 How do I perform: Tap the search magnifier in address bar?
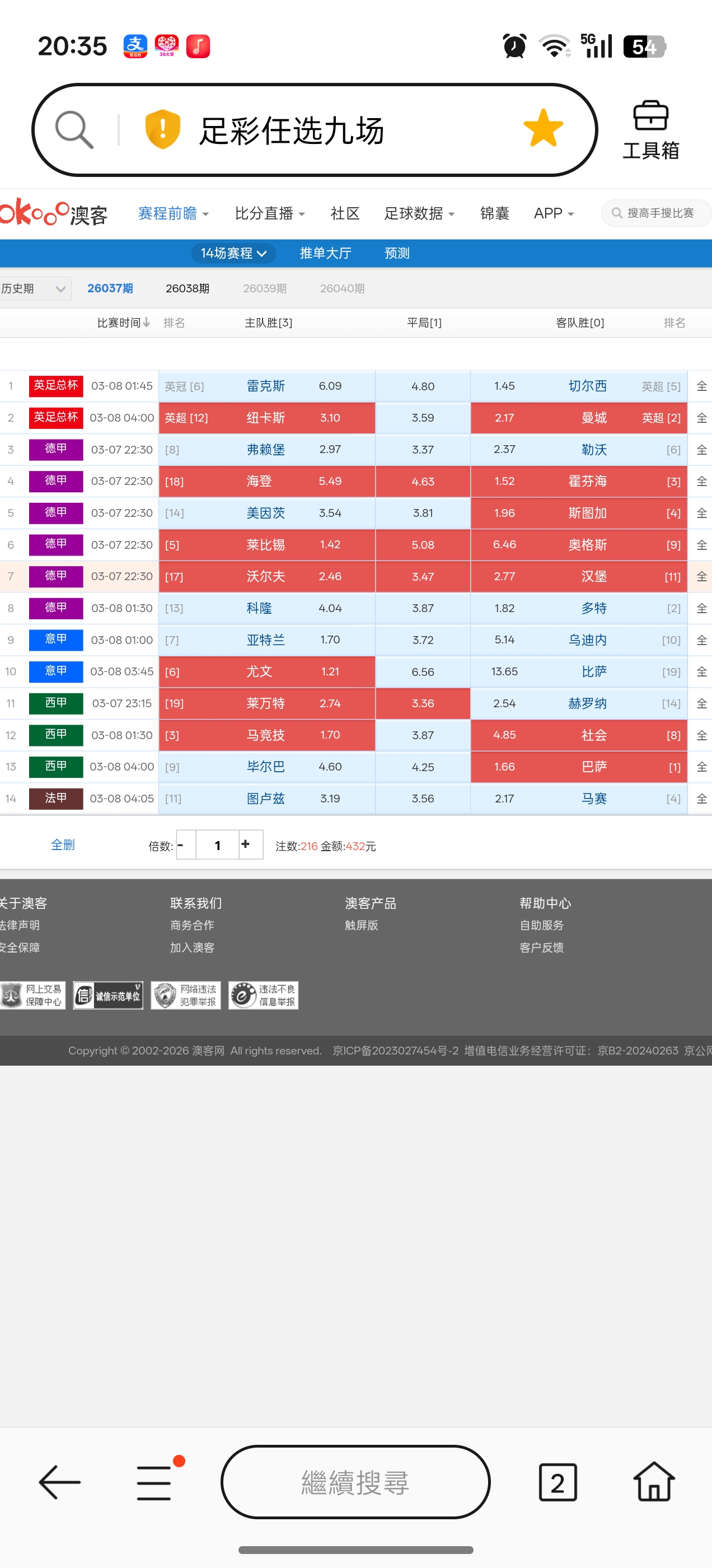pos(74,129)
